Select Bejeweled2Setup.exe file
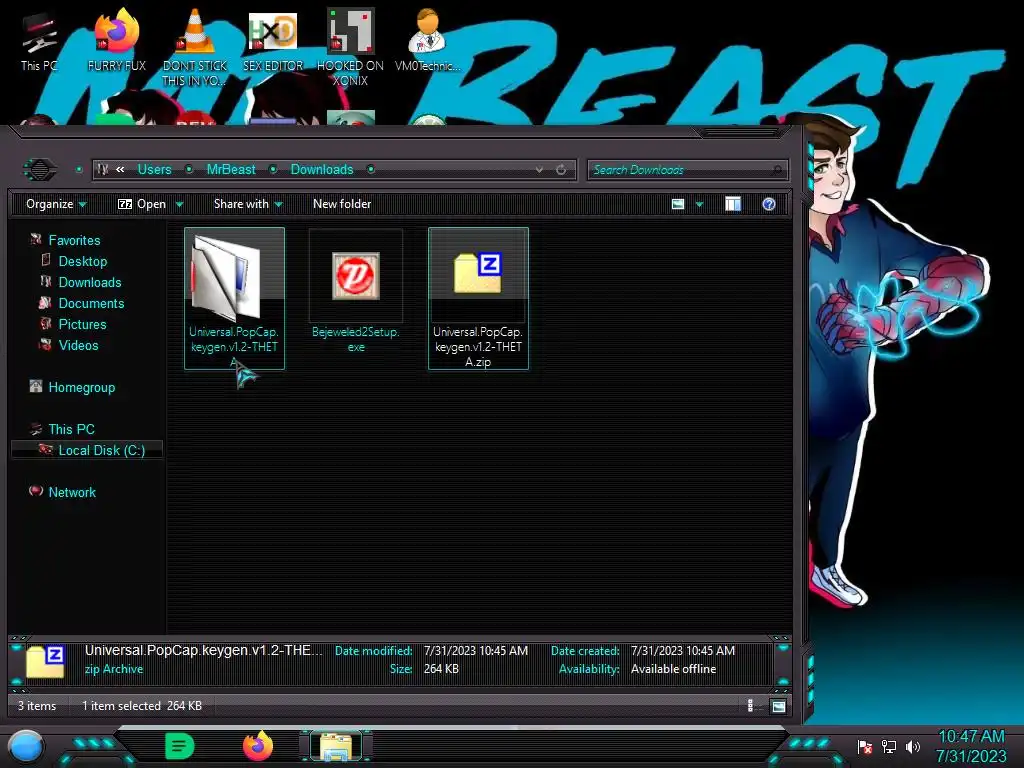The height and width of the screenshot is (768, 1024). tap(356, 292)
